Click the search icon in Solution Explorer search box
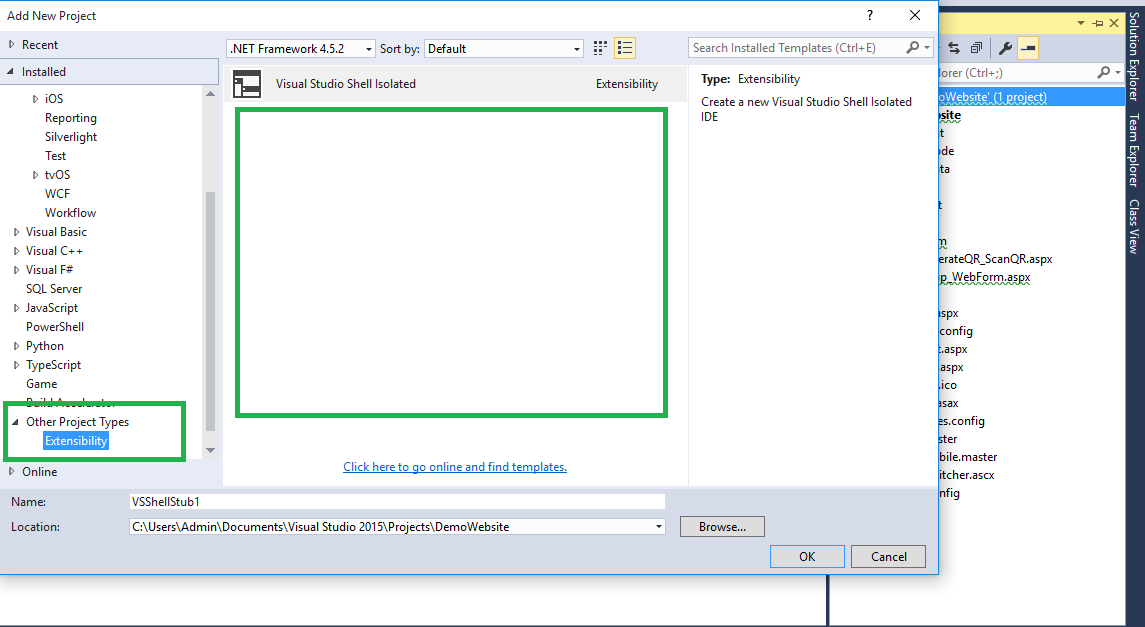The width and height of the screenshot is (1145, 627). [x=1104, y=72]
